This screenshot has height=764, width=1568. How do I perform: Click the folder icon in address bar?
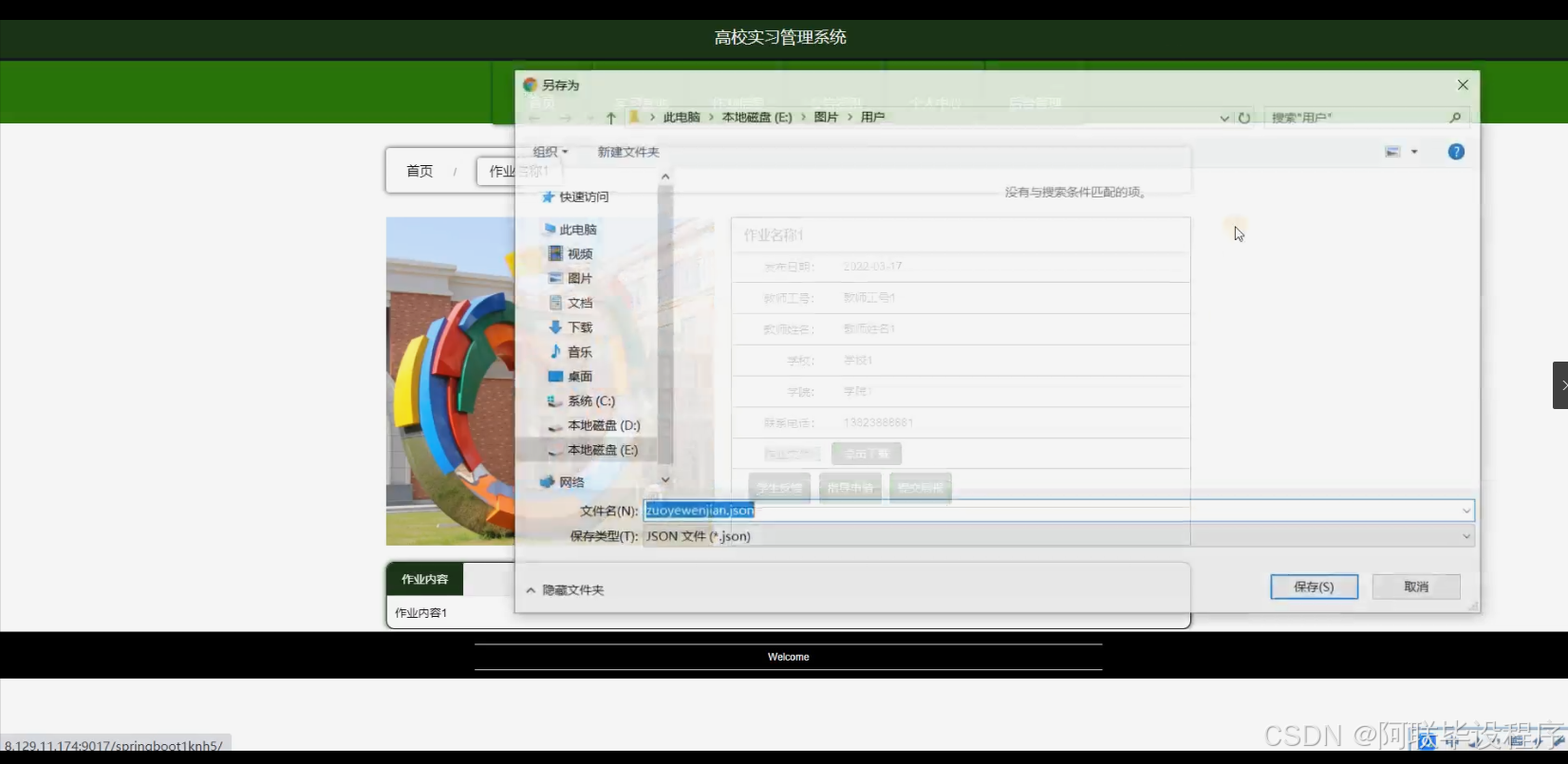point(634,117)
